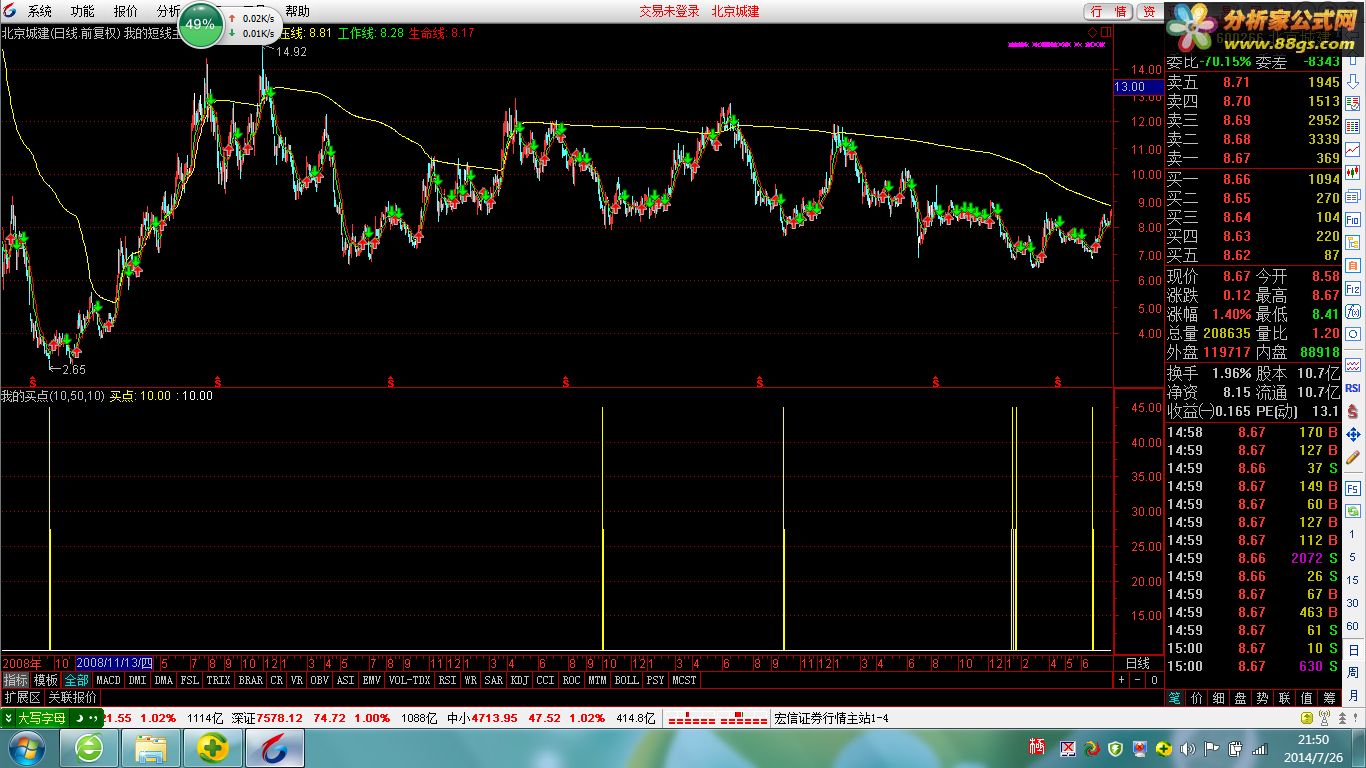Click the multi-color table sidebar icon
1366x768 pixels.
1353,126
